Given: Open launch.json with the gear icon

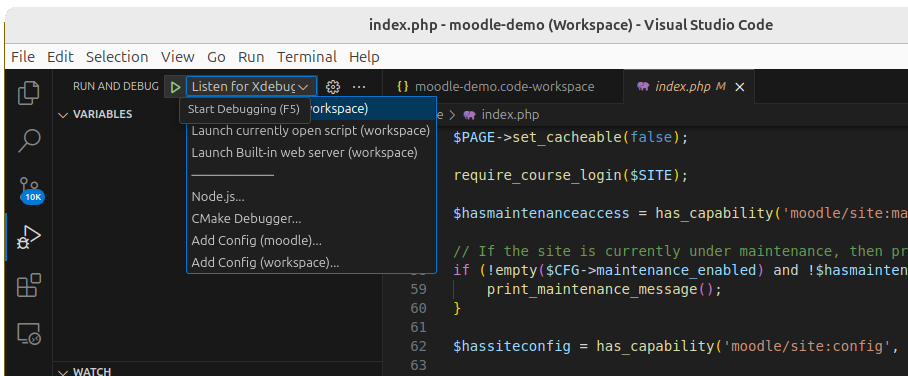Looking at the screenshot, I should [x=332, y=87].
